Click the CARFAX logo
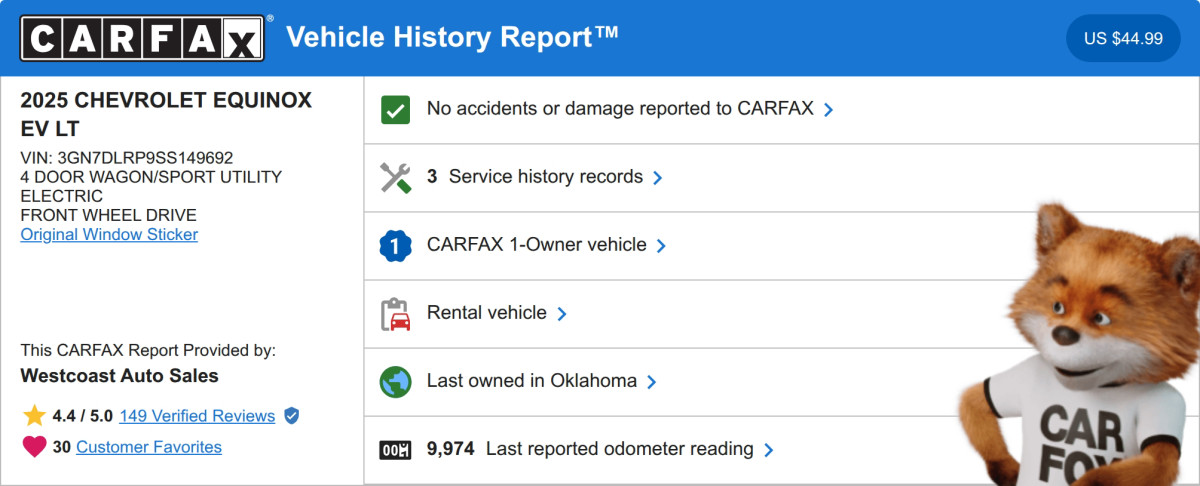Viewport: 1200px width, 486px height. (x=143, y=39)
